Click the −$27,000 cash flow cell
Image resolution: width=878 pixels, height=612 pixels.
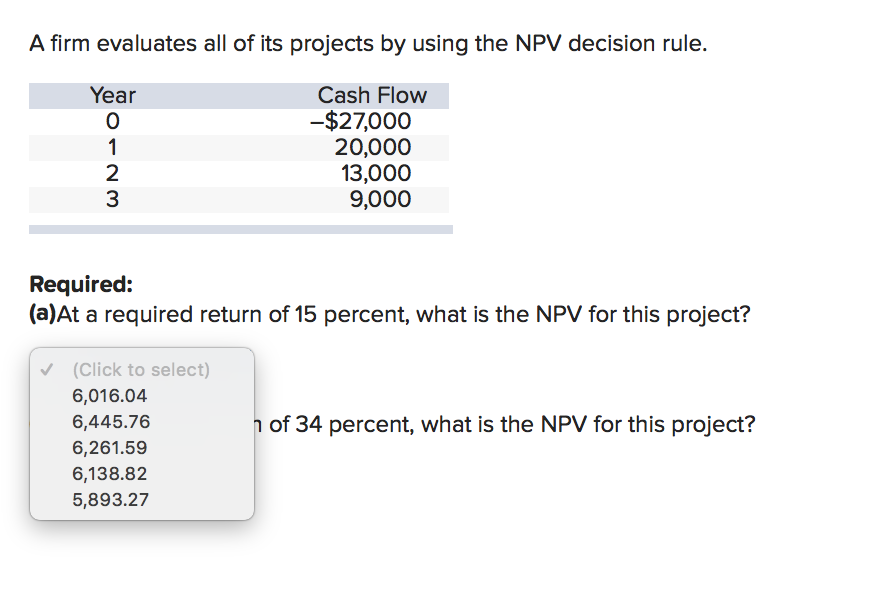(x=360, y=122)
